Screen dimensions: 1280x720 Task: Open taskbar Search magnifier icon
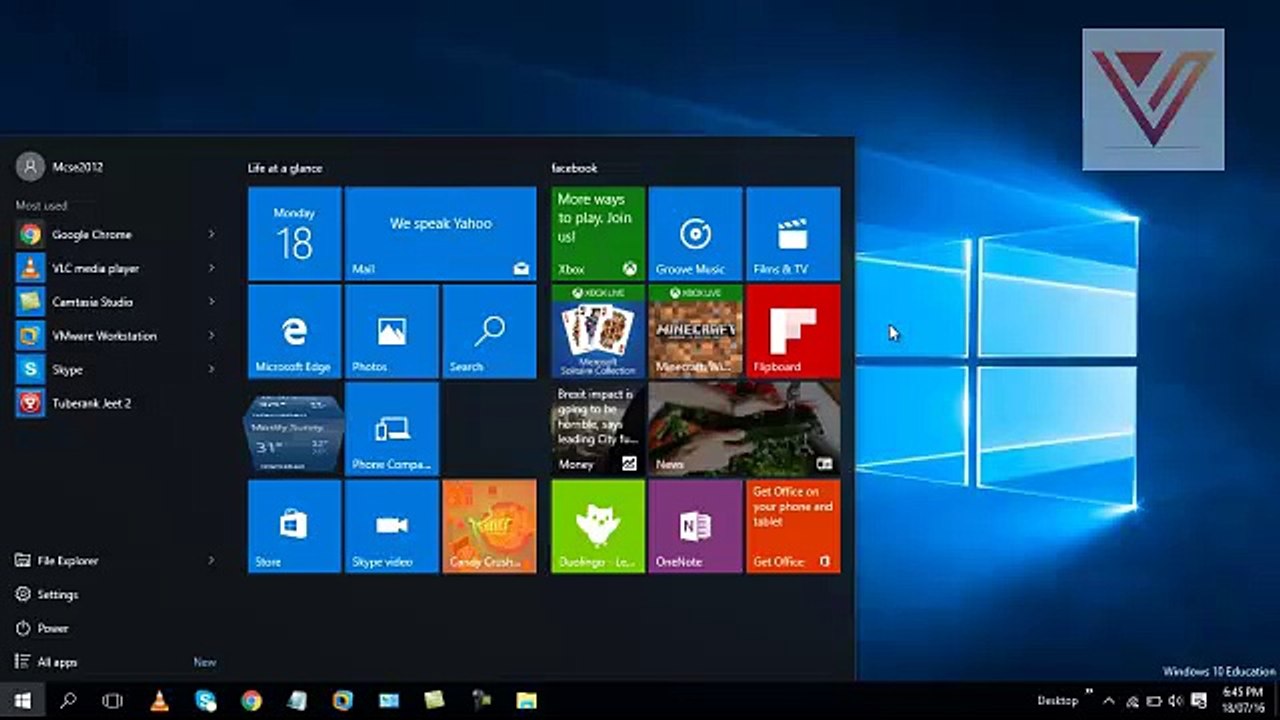tap(68, 701)
